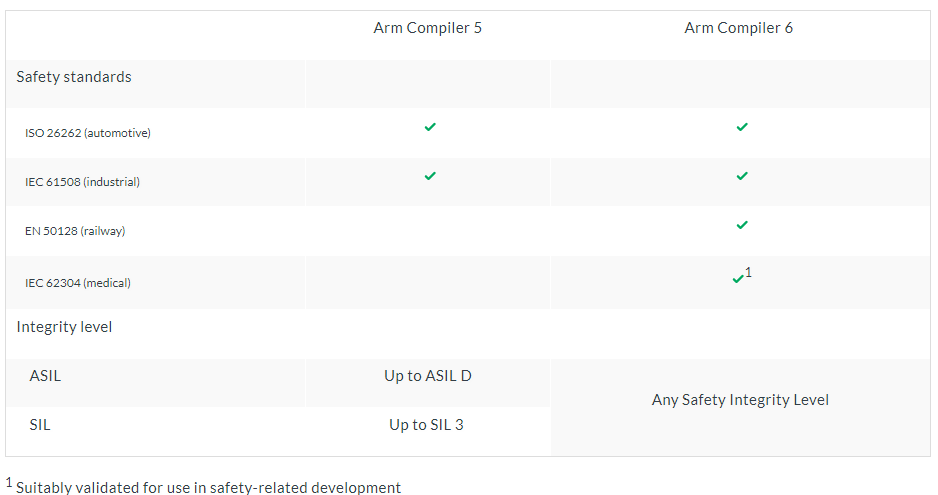Viewport: 938px width, 495px height.
Task: Click the Any Safety Integrity Level cell
Action: point(740,400)
